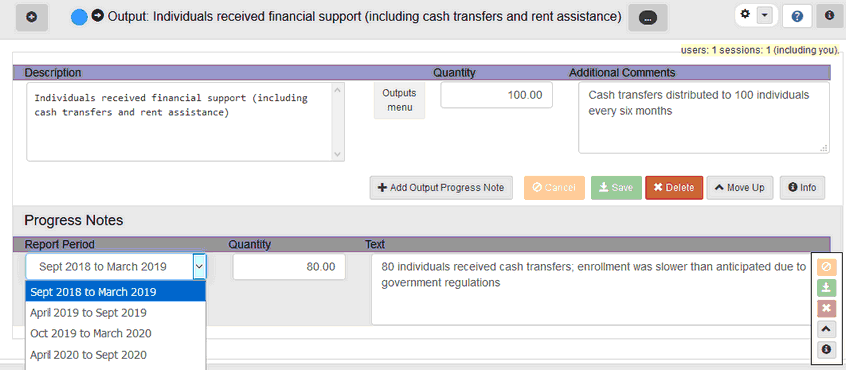Open the help question mark icon
Image resolution: width=846 pixels, height=370 pixels.
pyautogui.click(x=797, y=17)
